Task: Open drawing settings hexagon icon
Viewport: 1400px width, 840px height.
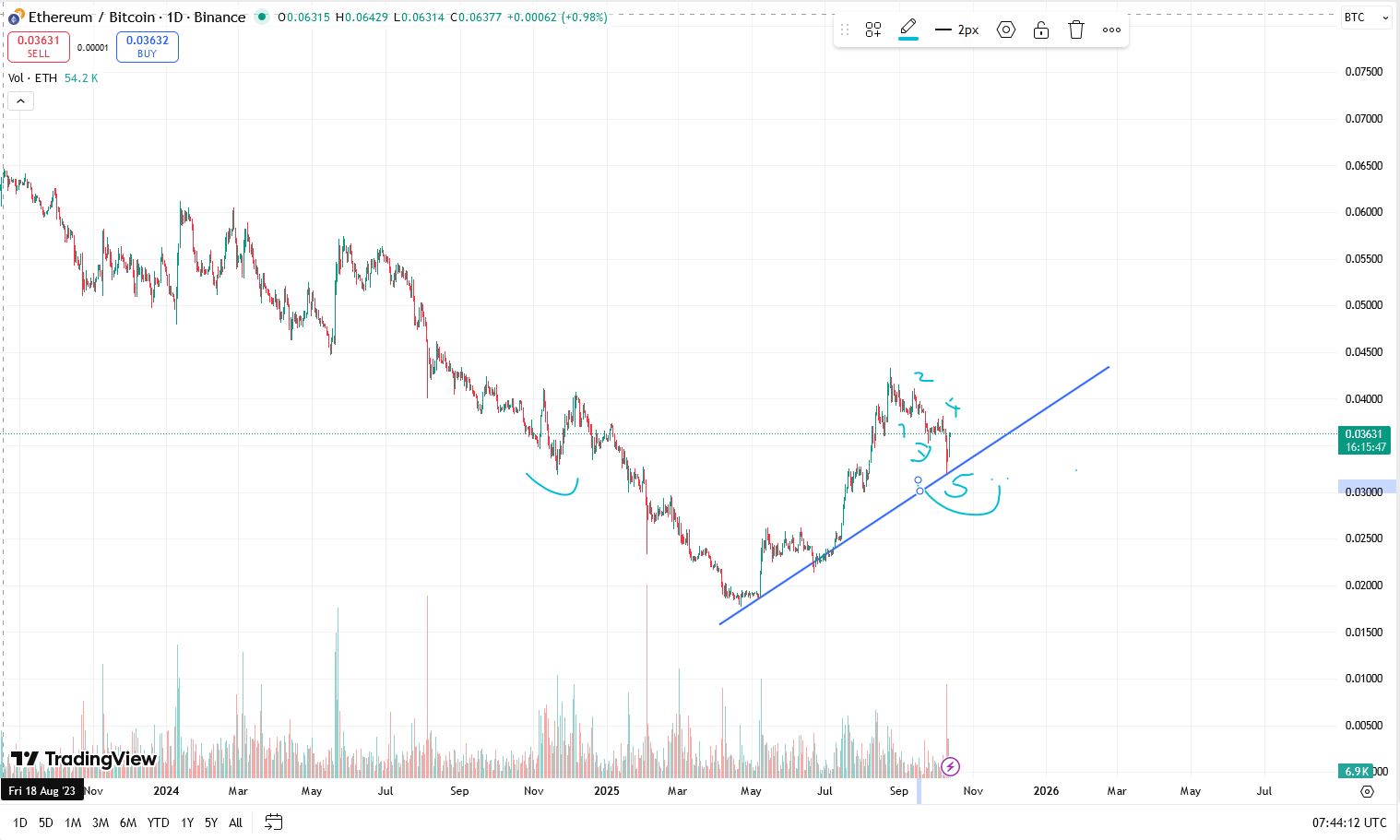Action: (1006, 30)
